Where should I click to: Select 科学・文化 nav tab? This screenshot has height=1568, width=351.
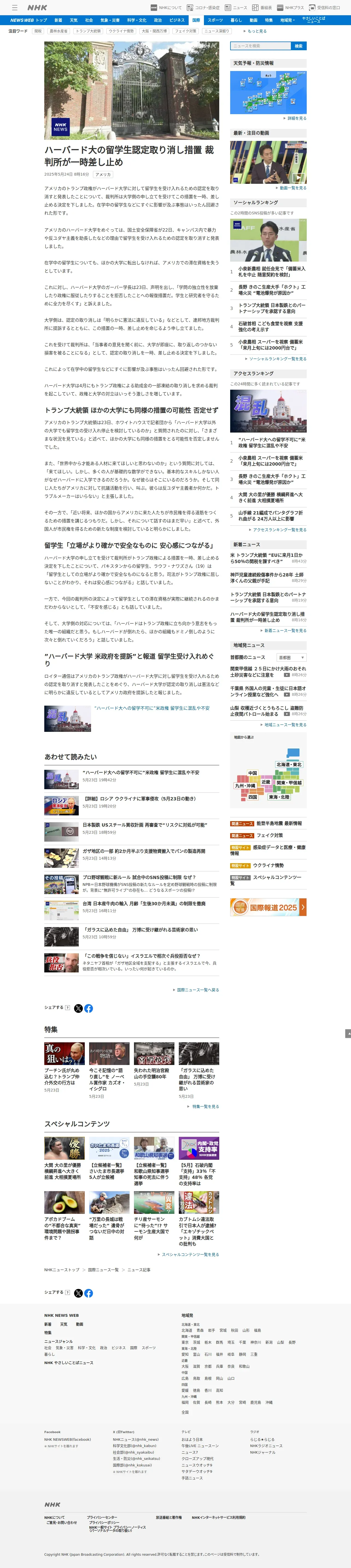[x=138, y=20]
